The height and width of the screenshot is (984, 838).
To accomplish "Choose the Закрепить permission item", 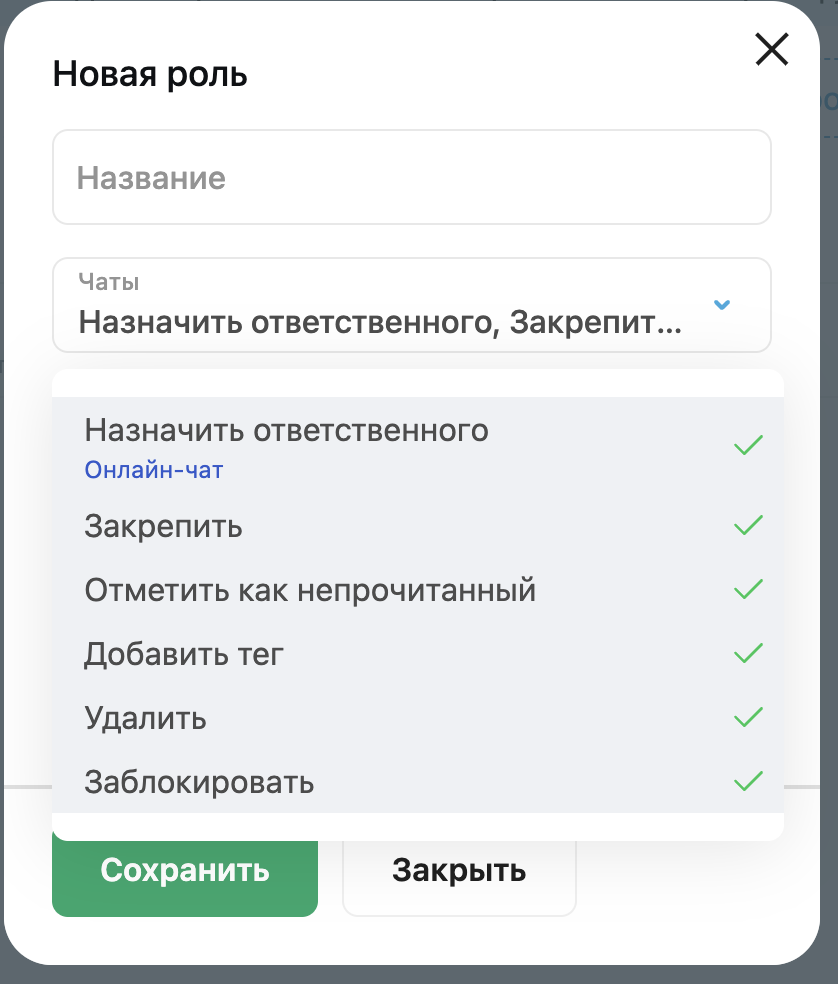I will pos(418,525).
